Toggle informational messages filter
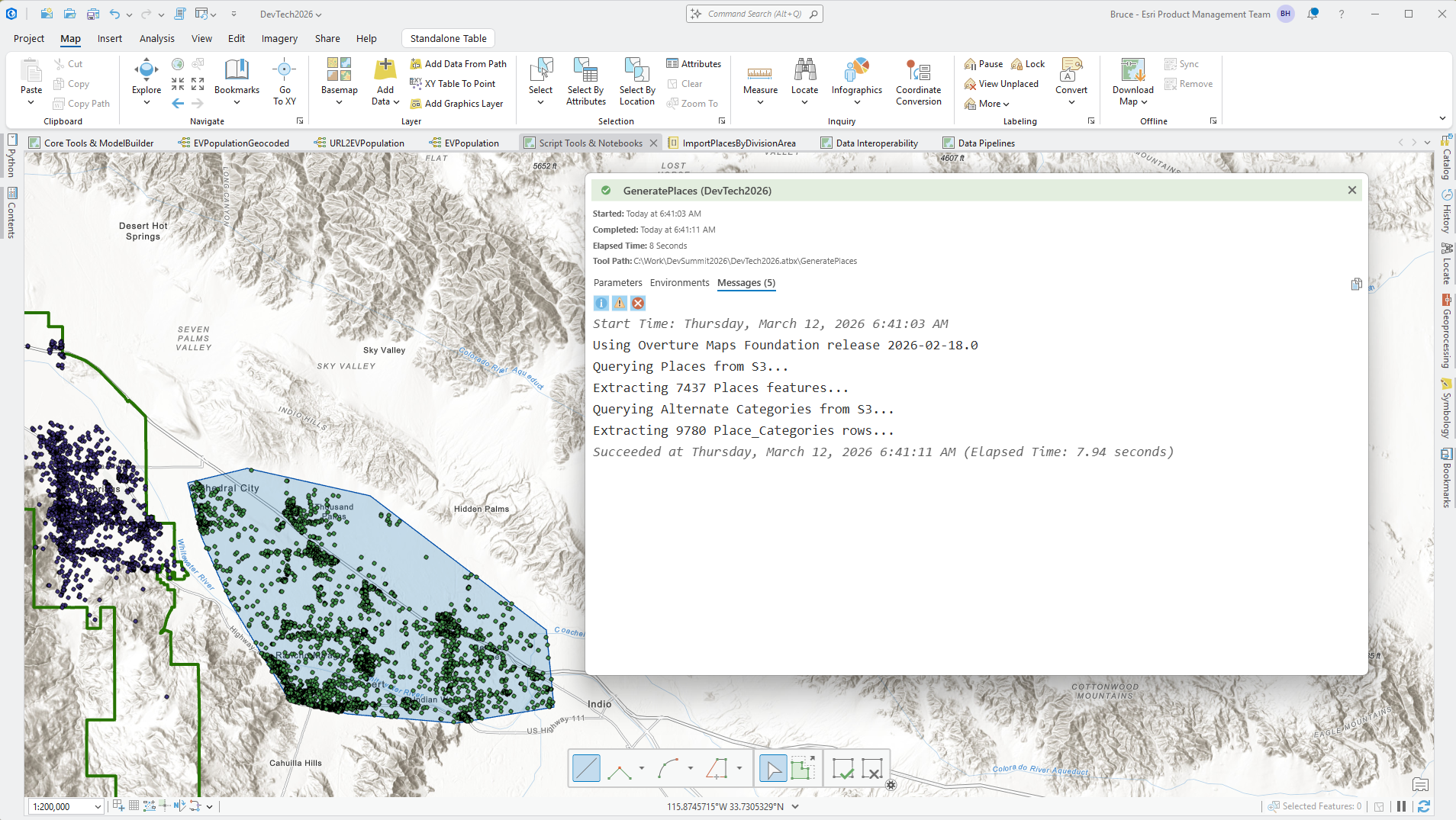Image resolution: width=1456 pixels, height=820 pixels. tap(601, 304)
